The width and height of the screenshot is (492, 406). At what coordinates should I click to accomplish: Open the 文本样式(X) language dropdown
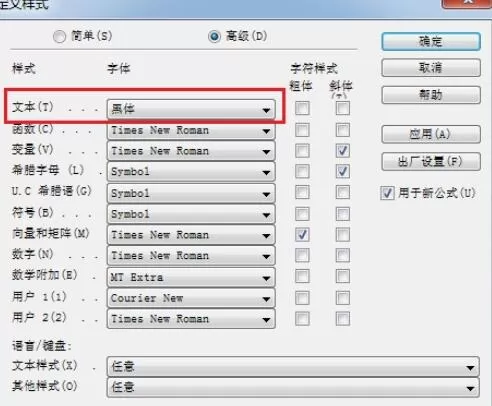(293, 367)
